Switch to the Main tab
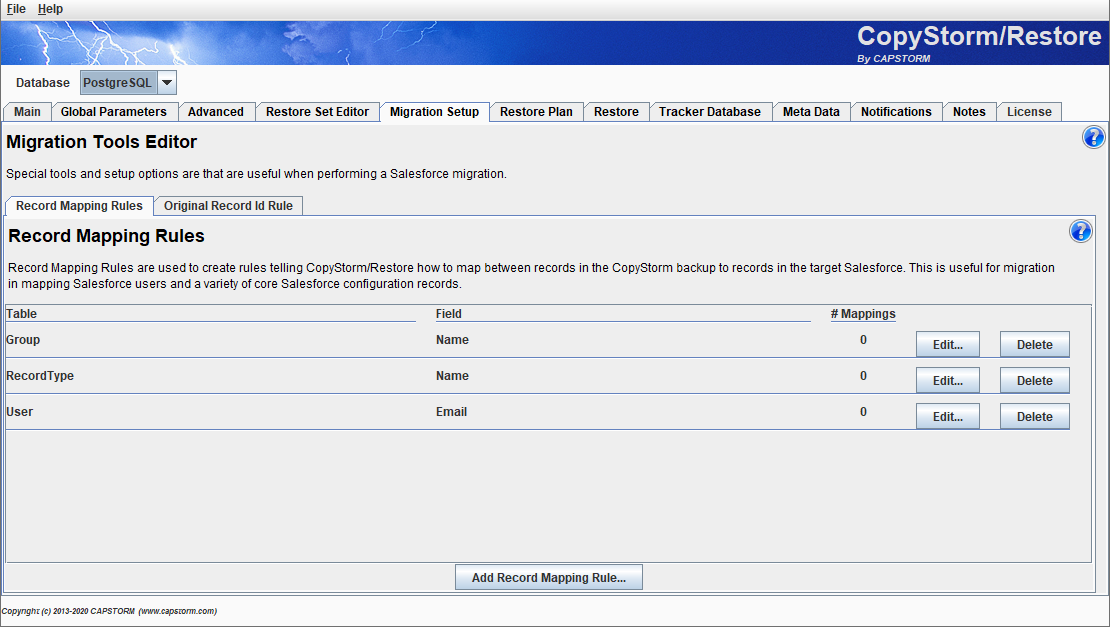Image resolution: width=1110 pixels, height=627 pixels. tap(27, 112)
